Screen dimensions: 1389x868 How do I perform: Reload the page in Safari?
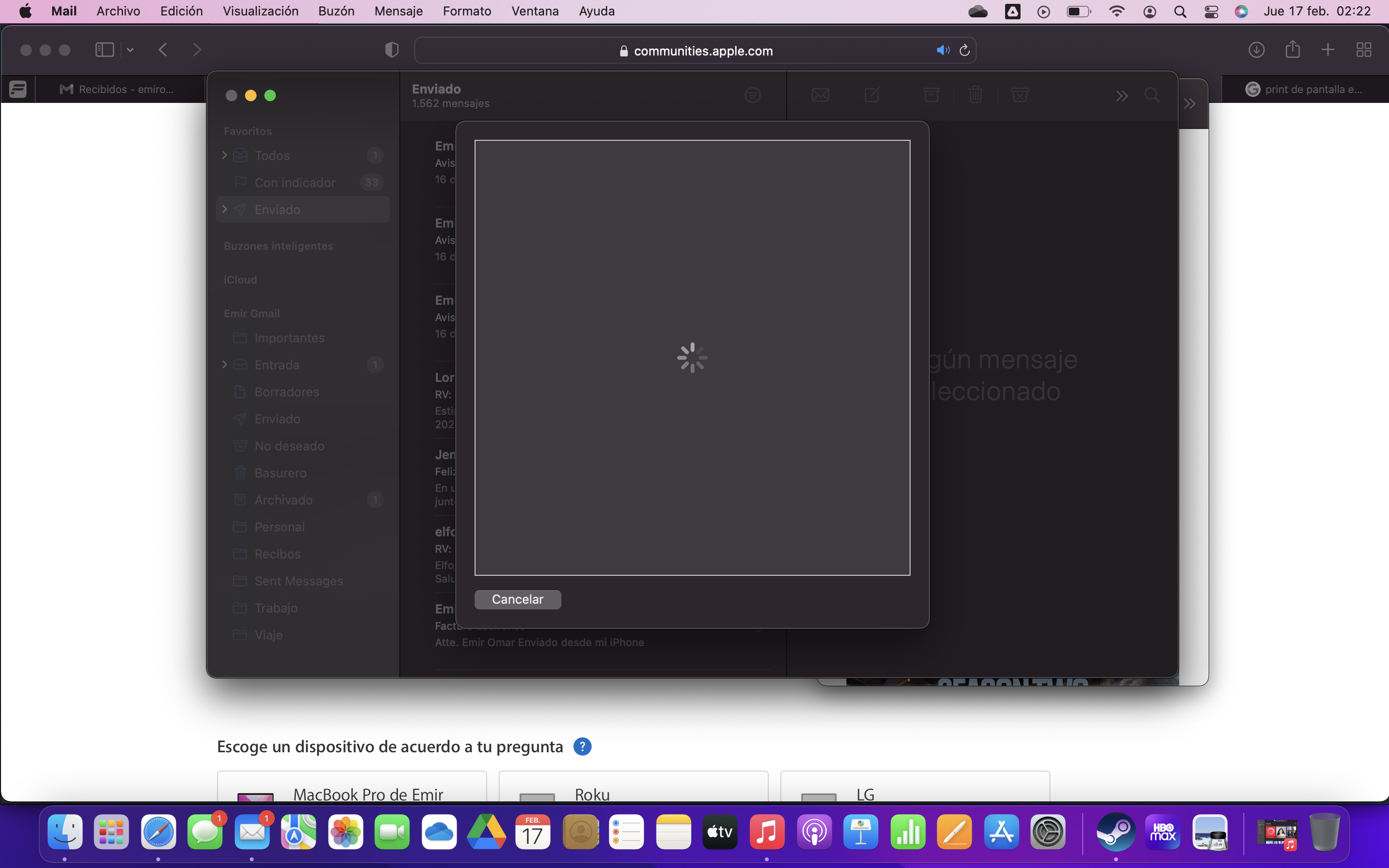pos(965,51)
